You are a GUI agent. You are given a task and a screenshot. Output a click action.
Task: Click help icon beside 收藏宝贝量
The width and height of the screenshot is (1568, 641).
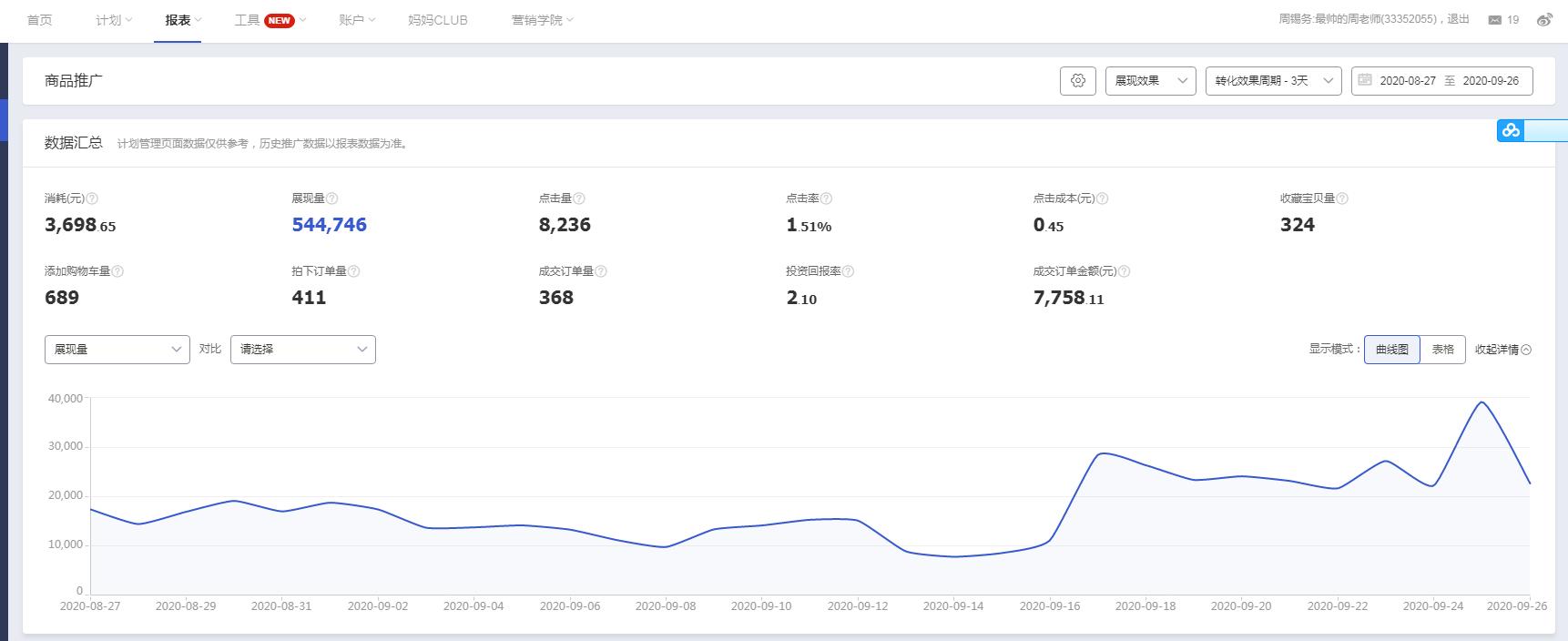pyautogui.click(x=1342, y=198)
